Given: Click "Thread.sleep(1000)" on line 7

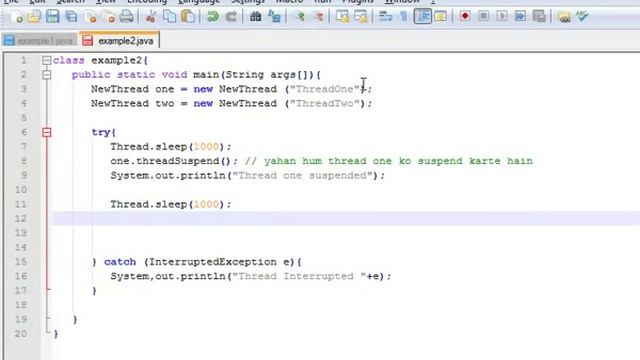Looking at the screenshot, I should [167, 147].
